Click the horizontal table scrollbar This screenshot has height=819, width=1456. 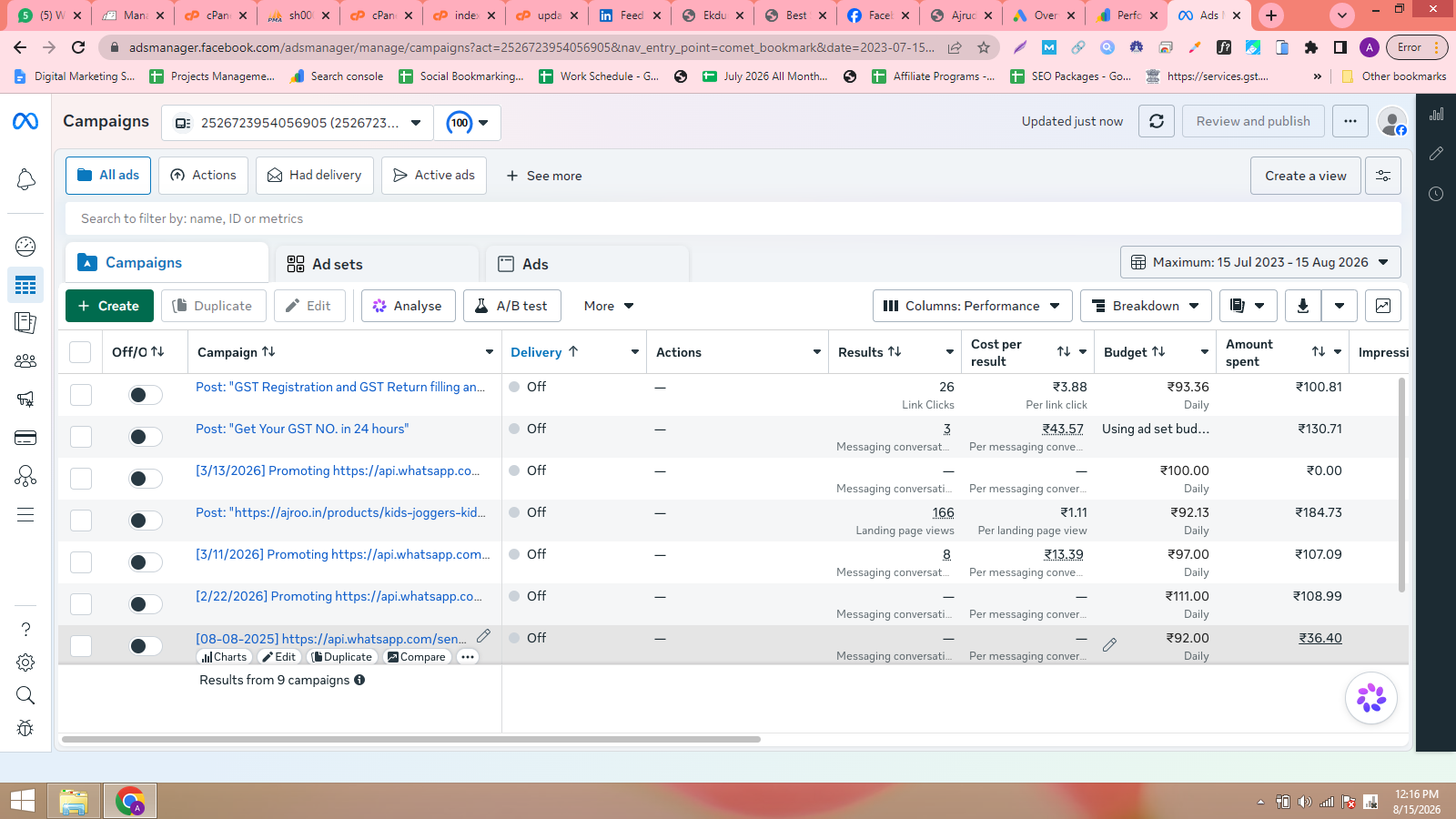click(411, 740)
